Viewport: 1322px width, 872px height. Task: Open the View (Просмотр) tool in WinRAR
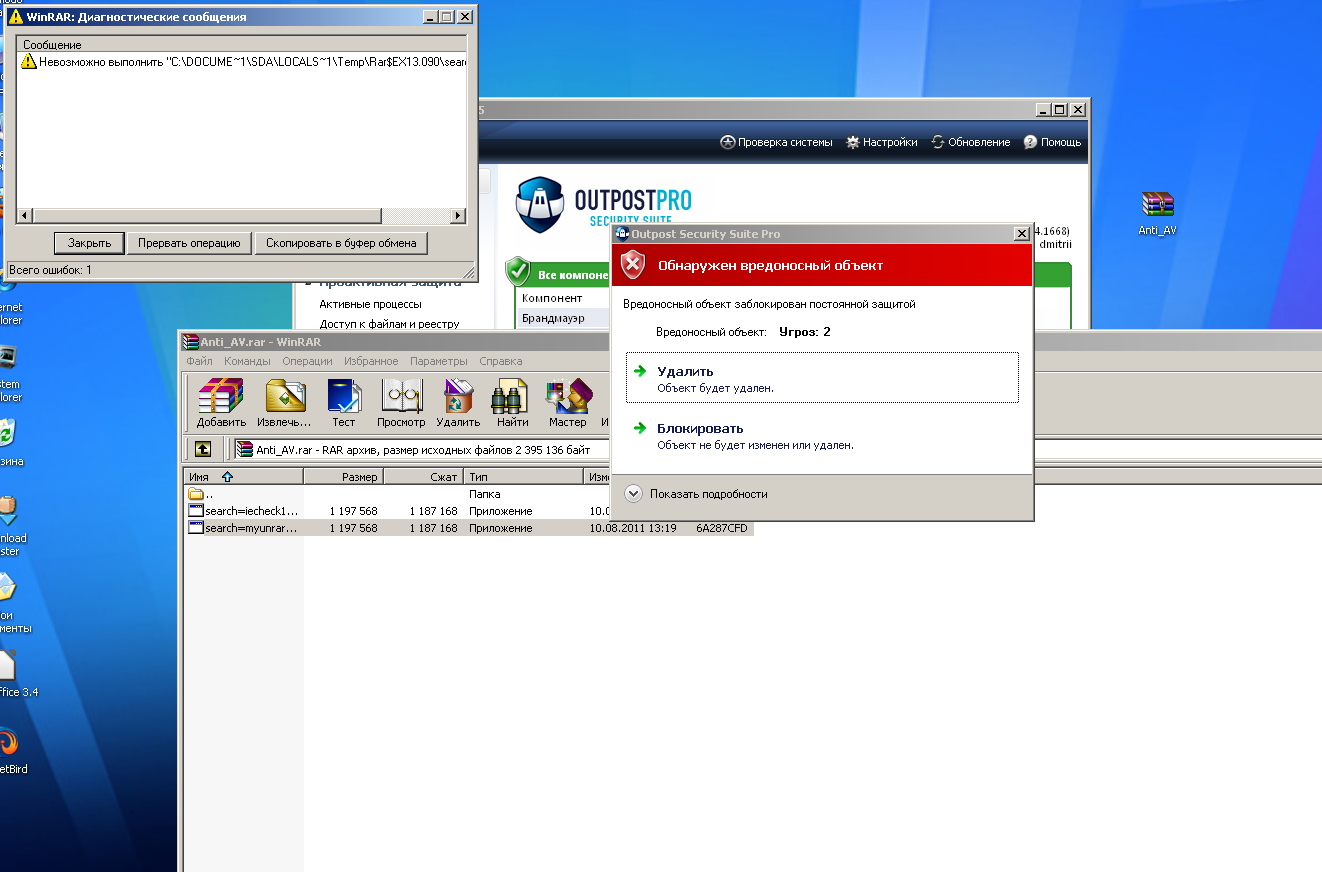coord(401,402)
